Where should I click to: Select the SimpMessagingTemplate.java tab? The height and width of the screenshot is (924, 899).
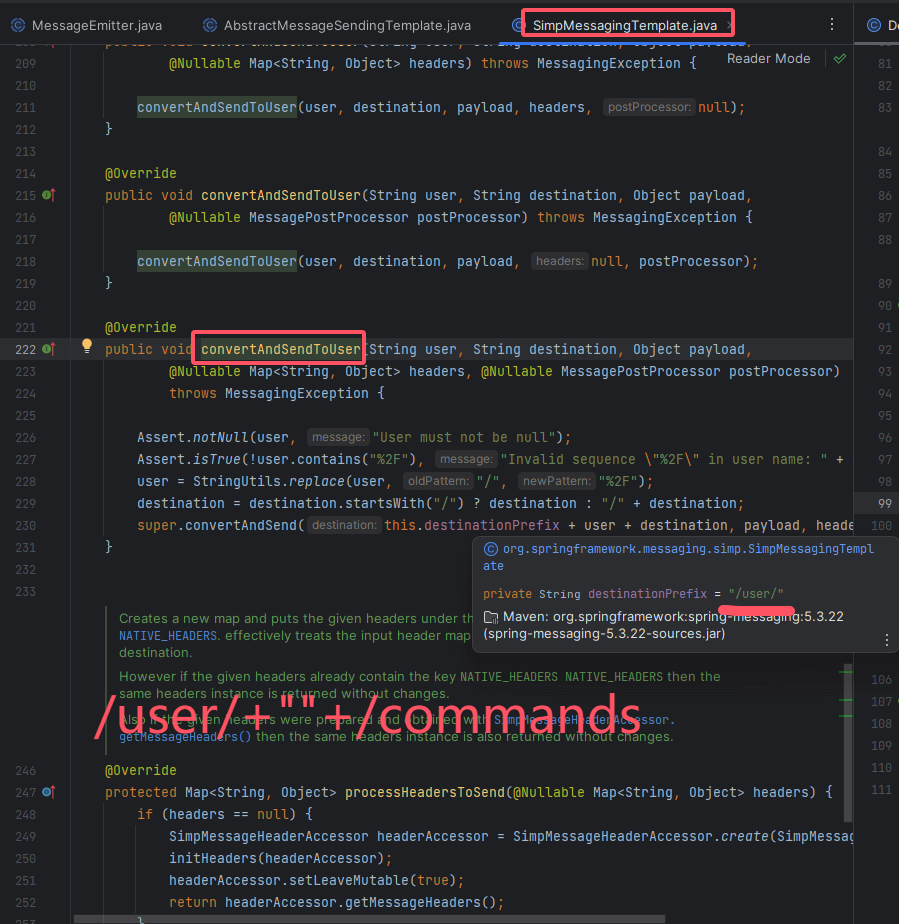tap(625, 25)
